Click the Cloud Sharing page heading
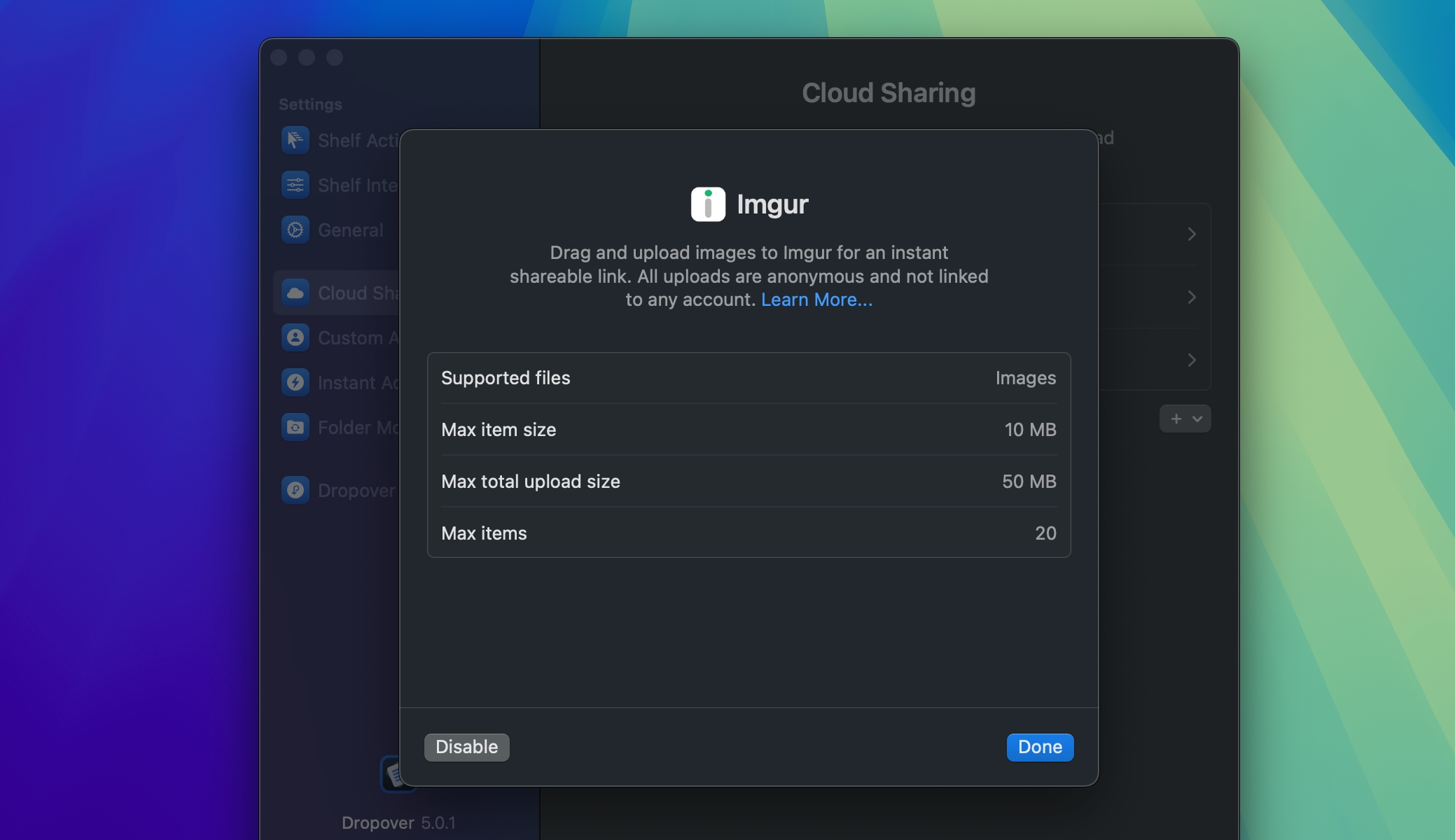1455x840 pixels. (x=889, y=93)
